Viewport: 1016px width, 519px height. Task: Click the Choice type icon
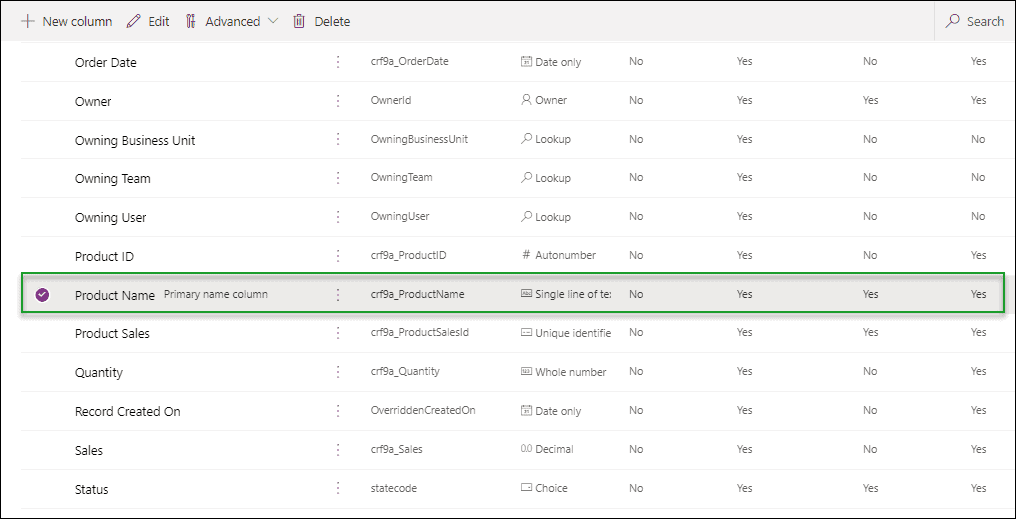click(x=526, y=487)
